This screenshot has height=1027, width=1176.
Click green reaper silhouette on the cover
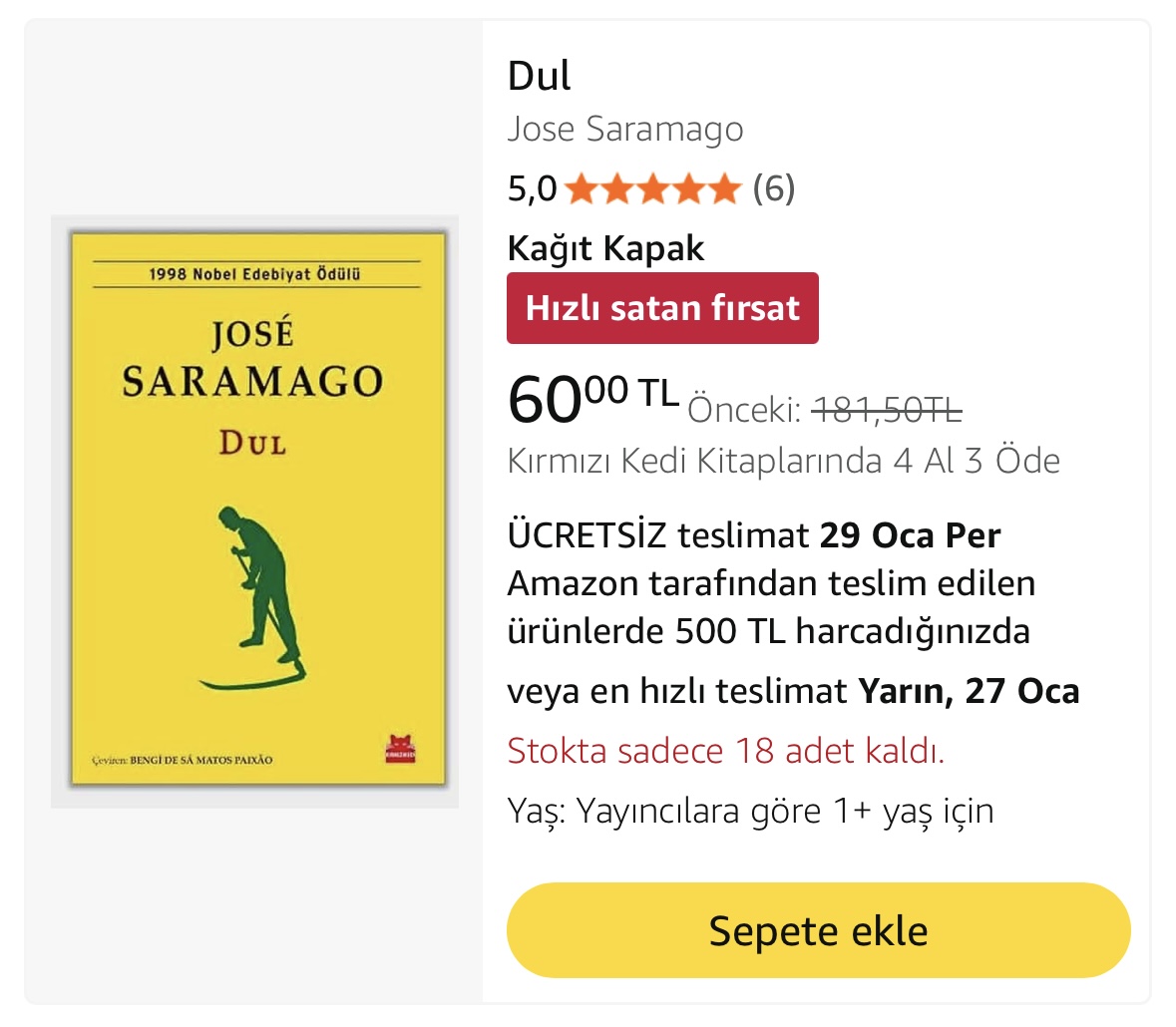click(x=255, y=597)
